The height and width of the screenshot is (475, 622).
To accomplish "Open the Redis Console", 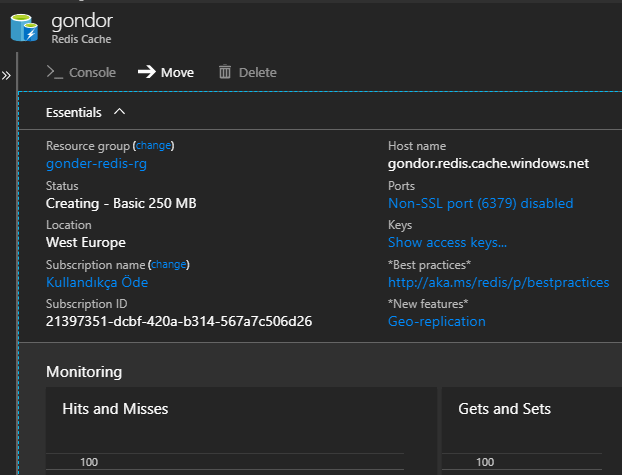I will [x=81, y=72].
